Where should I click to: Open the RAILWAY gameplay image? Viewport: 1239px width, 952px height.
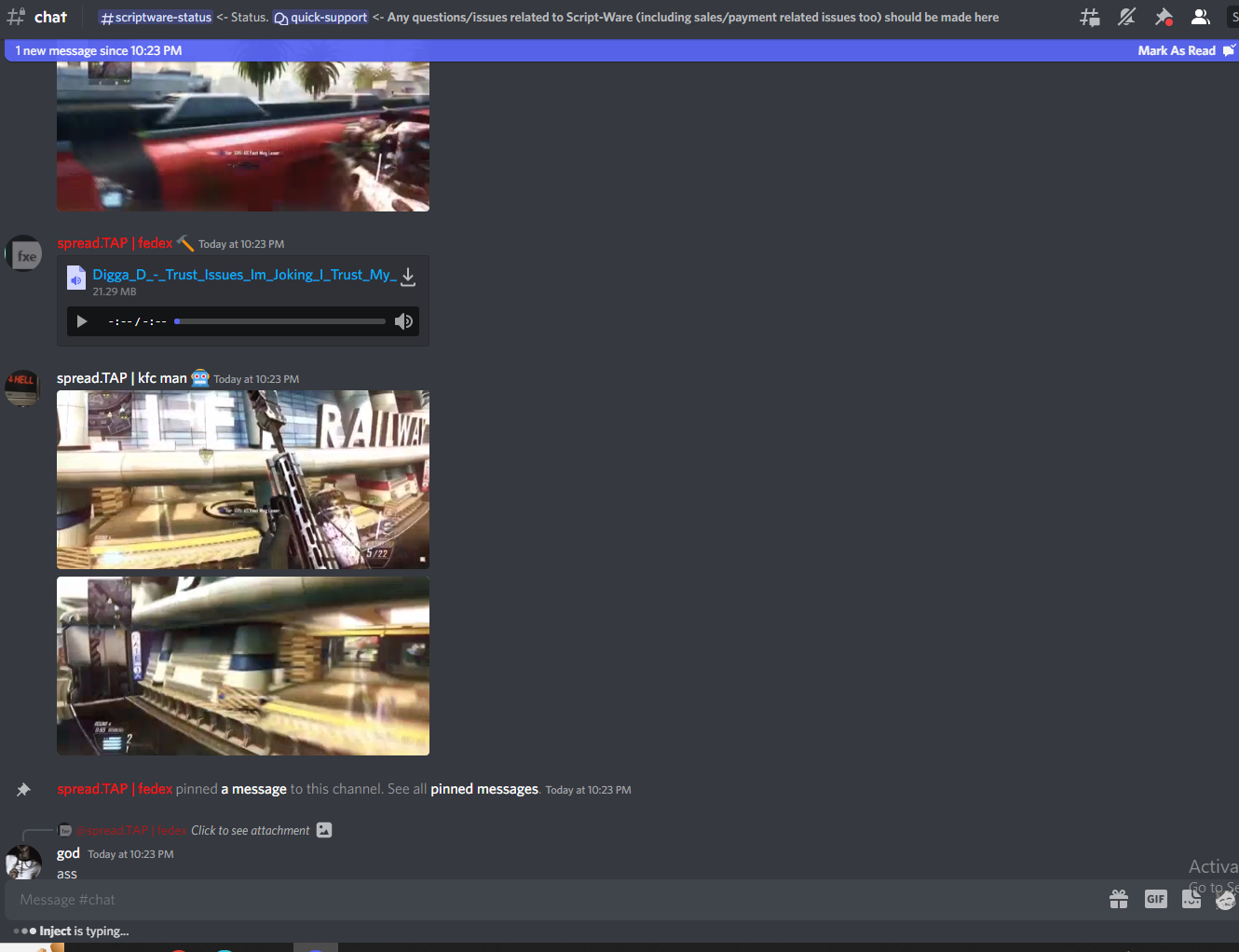click(243, 480)
